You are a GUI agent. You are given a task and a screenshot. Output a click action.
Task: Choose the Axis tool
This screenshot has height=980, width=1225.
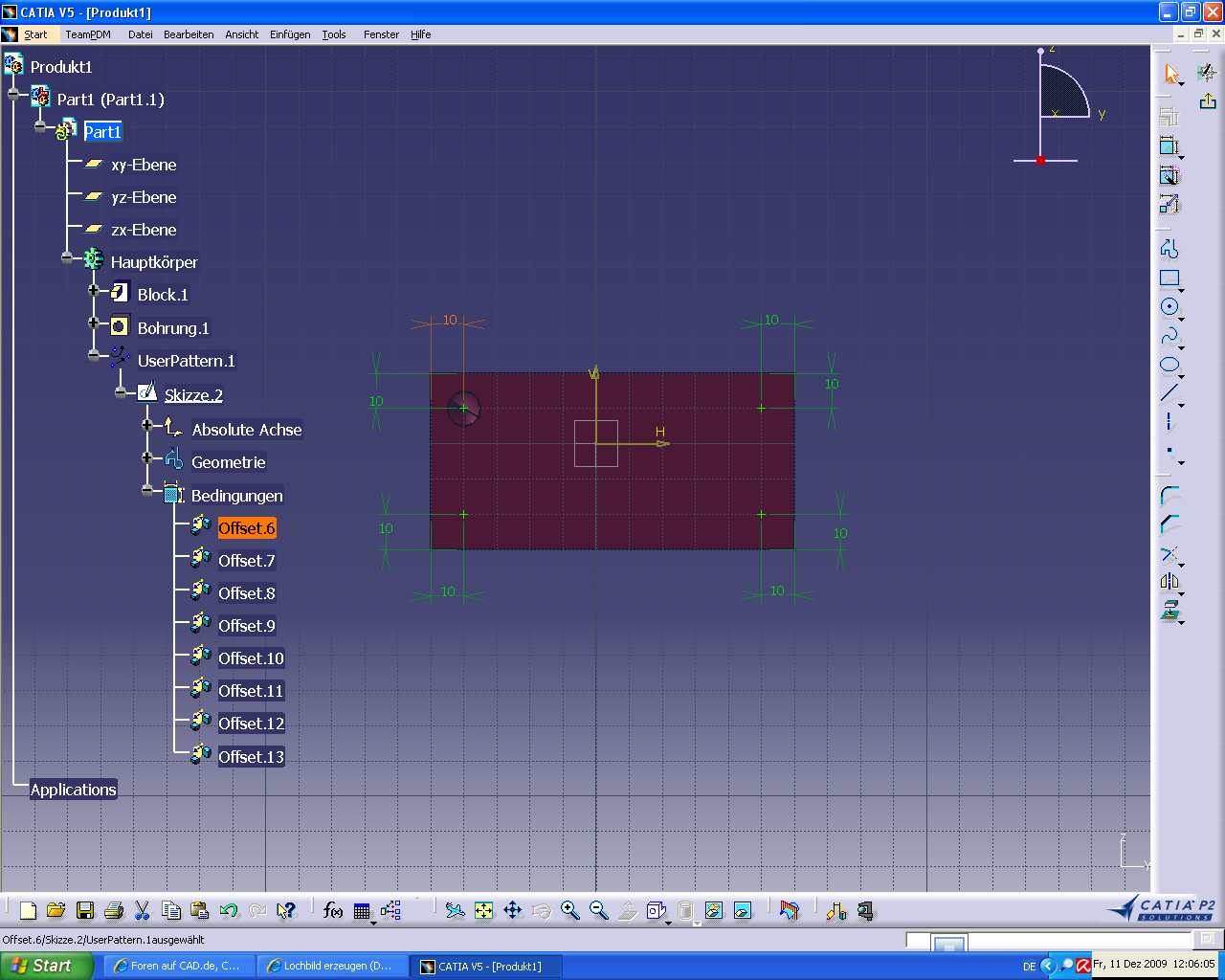pyautogui.click(x=1169, y=422)
